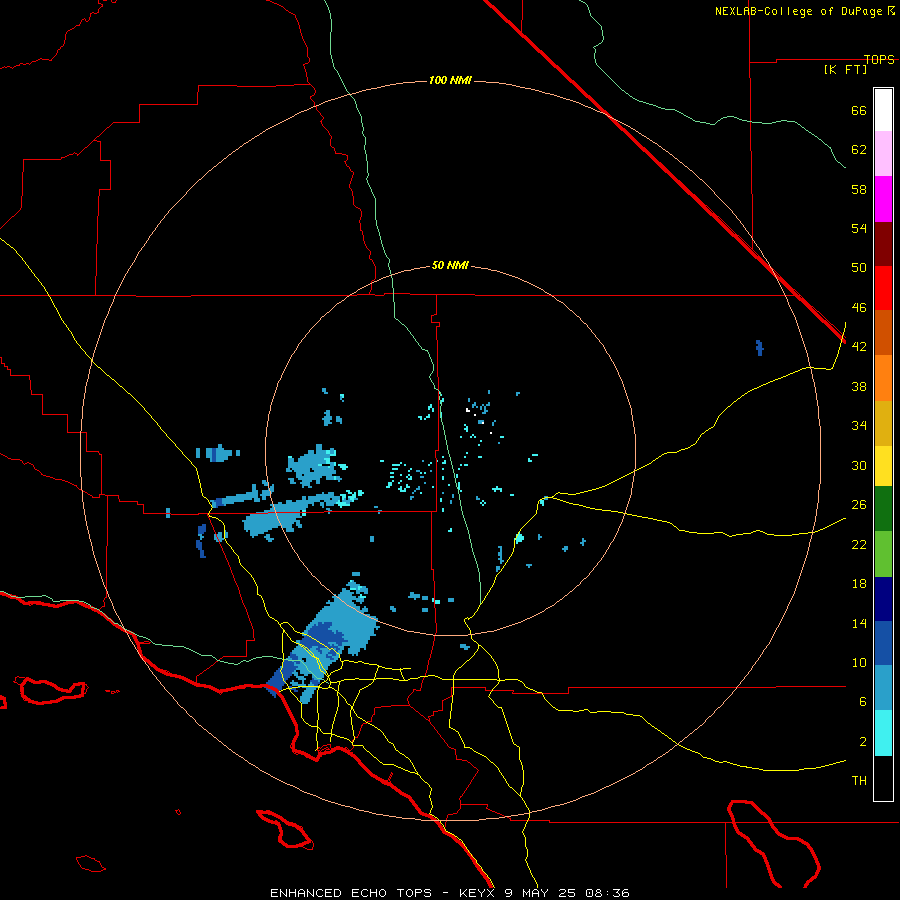Click the '54' legend value

pos(859,228)
